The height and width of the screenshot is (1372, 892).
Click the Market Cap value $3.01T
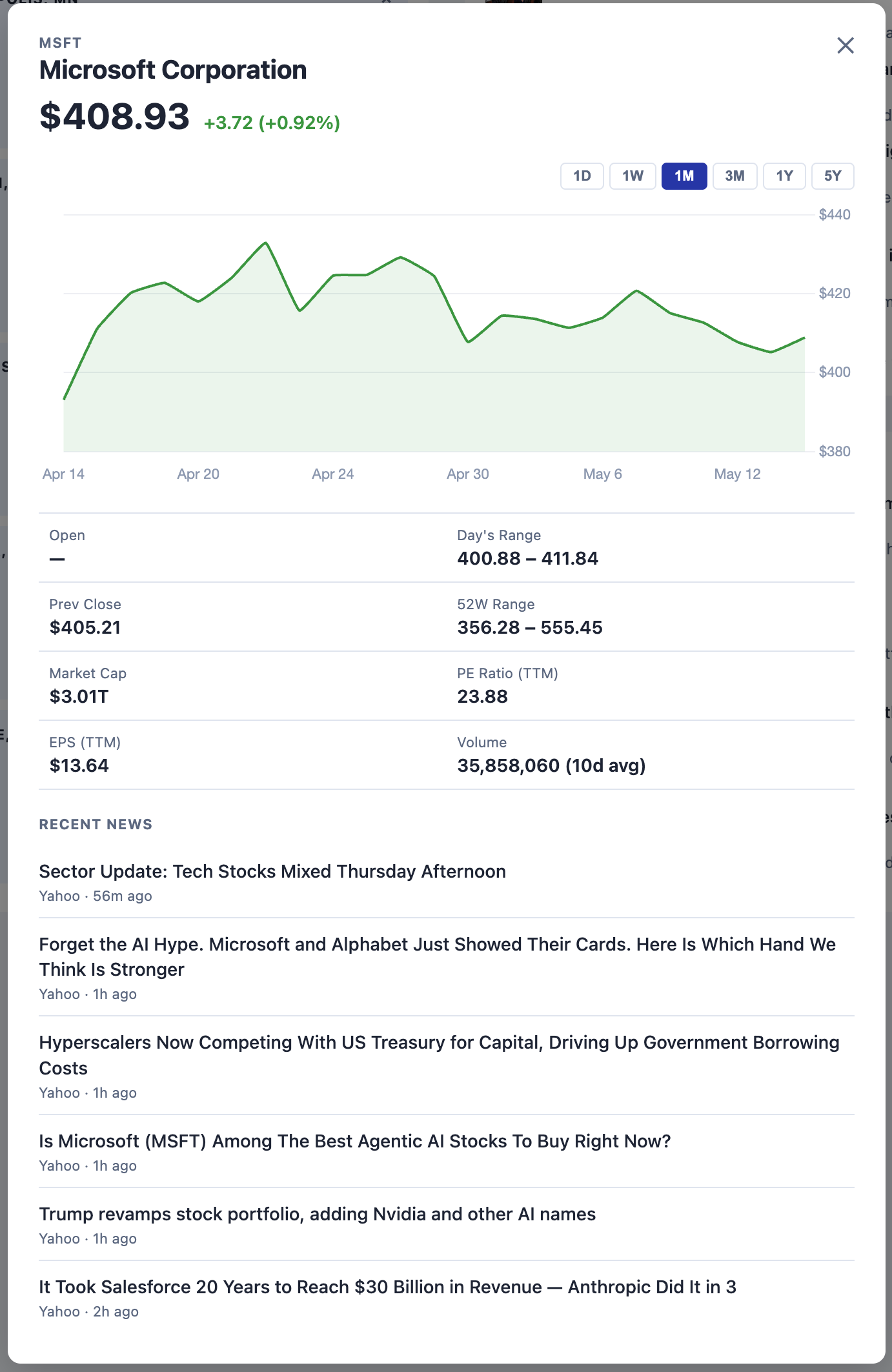[79, 696]
